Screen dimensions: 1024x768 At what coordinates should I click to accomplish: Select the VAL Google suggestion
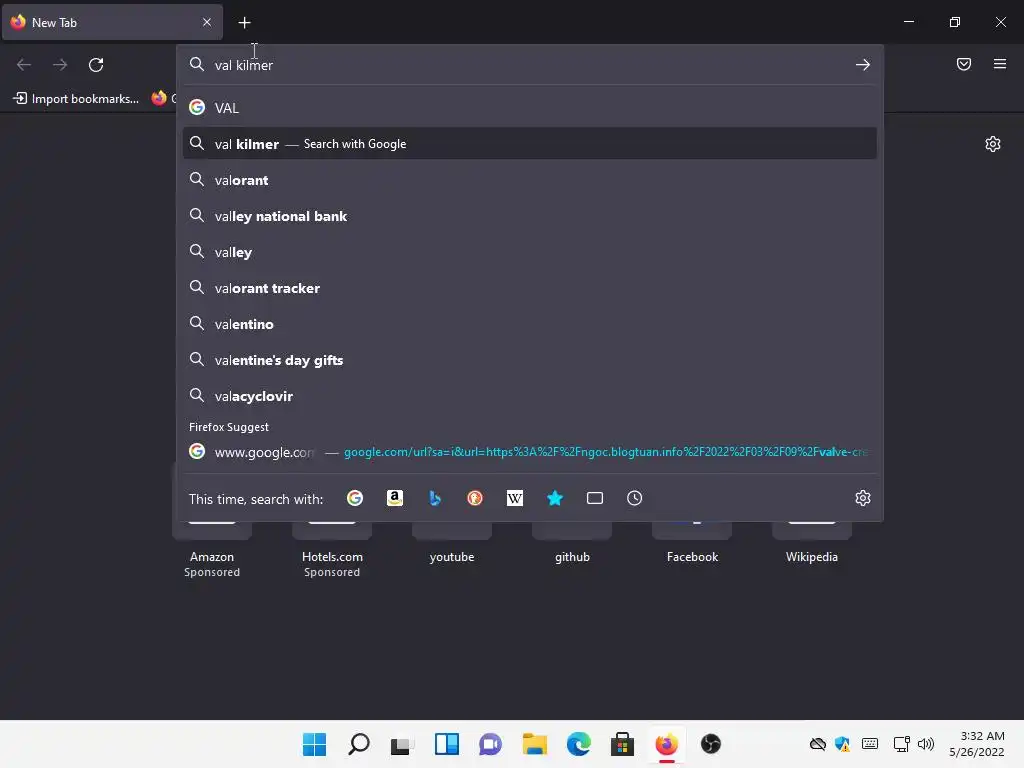(x=530, y=108)
